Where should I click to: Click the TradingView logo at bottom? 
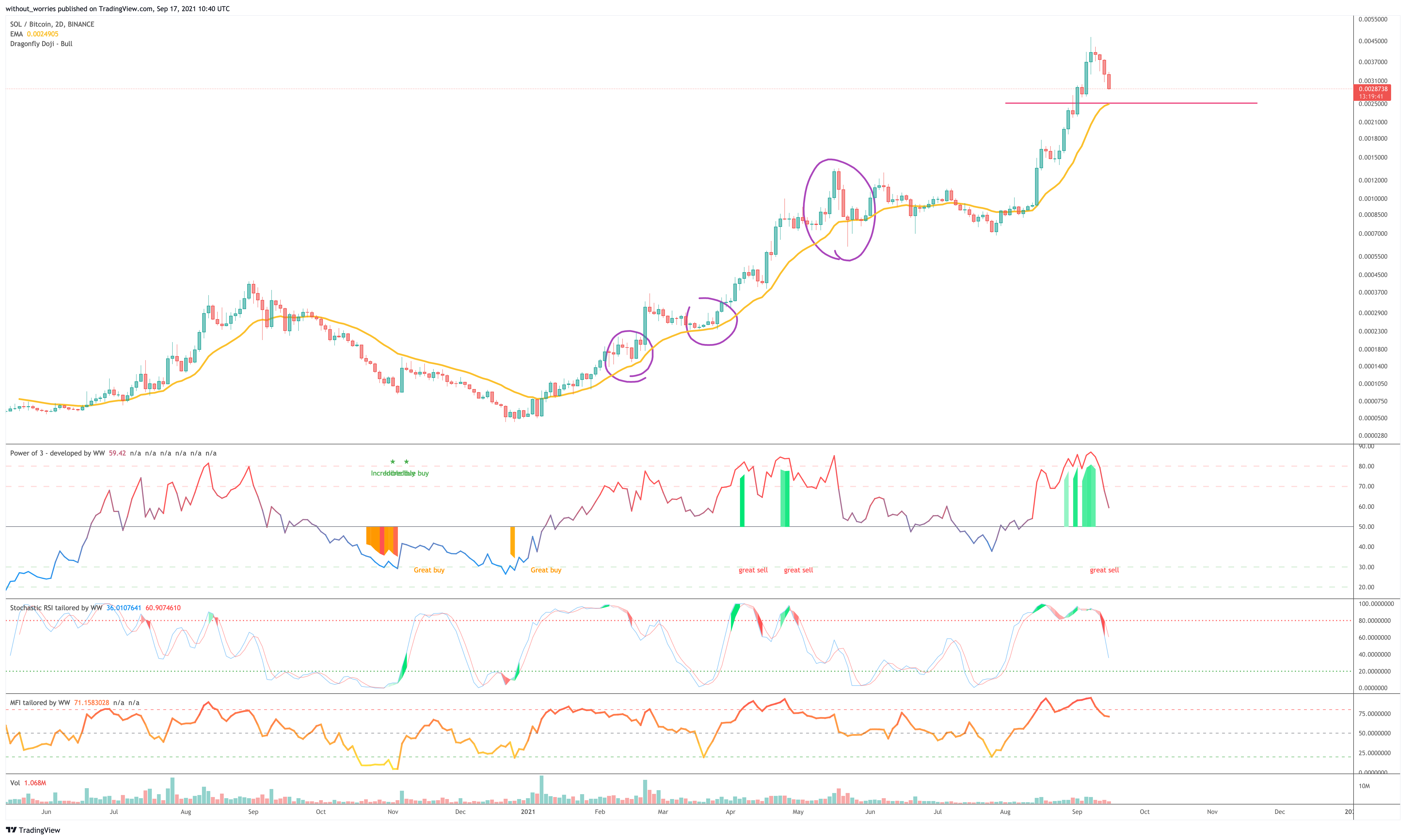click(x=33, y=830)
